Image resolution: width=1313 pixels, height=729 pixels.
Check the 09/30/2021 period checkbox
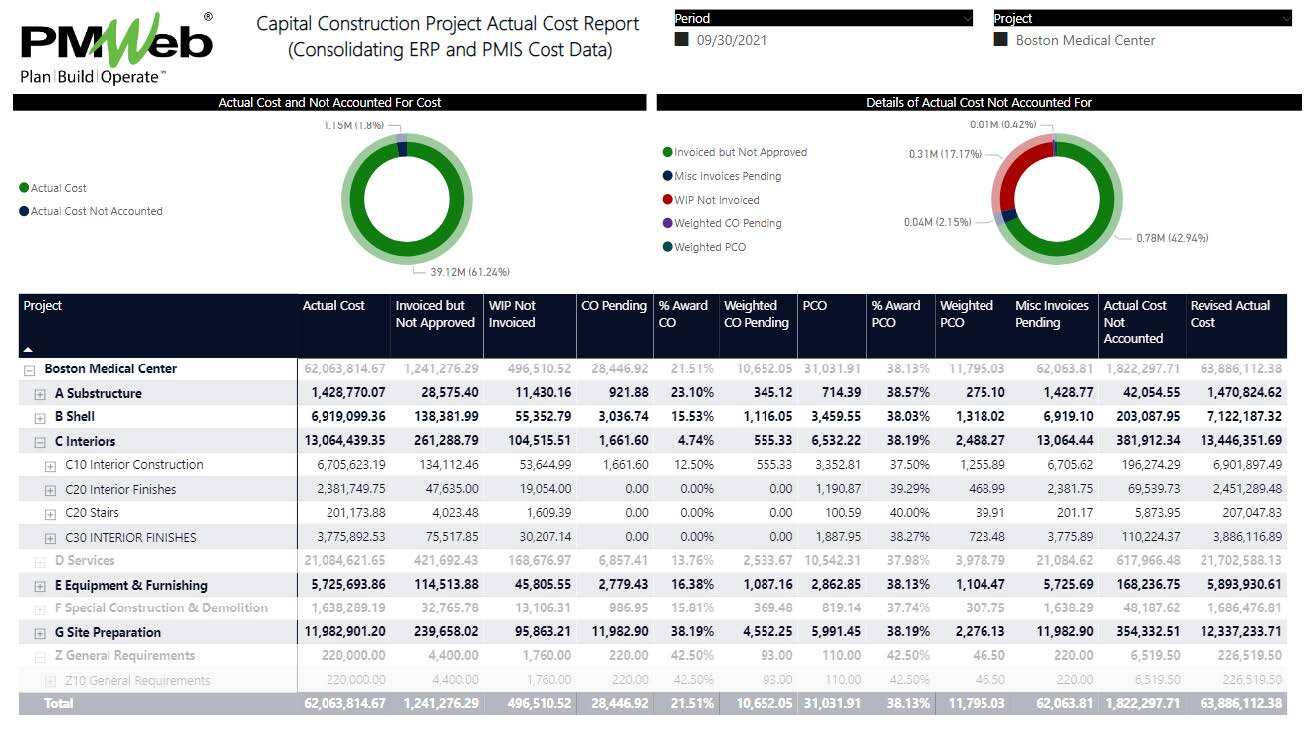(682, 40)
